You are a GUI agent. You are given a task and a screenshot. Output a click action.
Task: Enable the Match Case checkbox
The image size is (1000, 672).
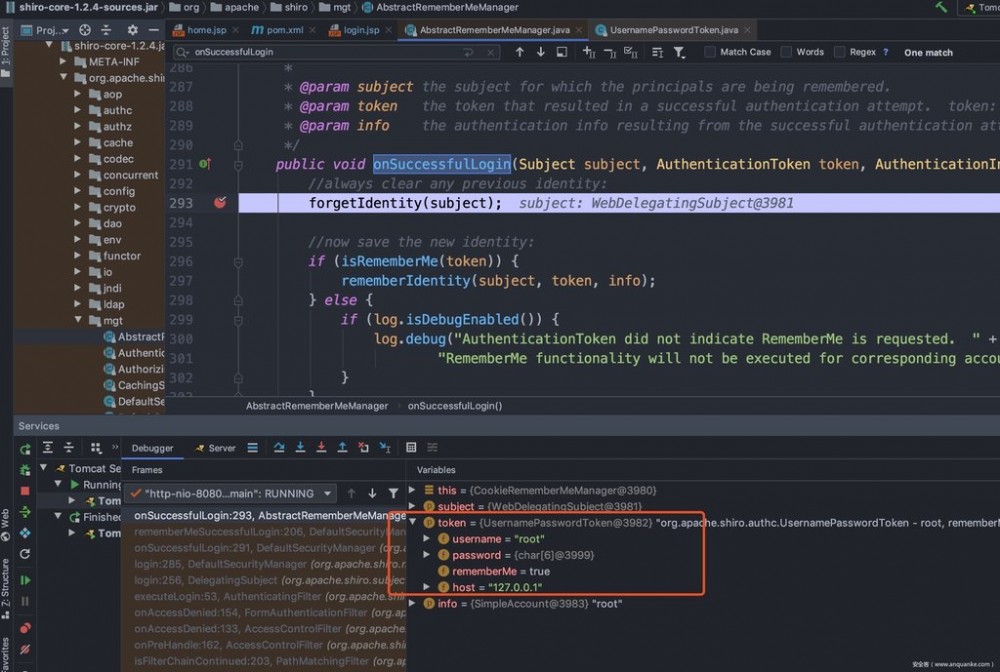pos(710,52)
